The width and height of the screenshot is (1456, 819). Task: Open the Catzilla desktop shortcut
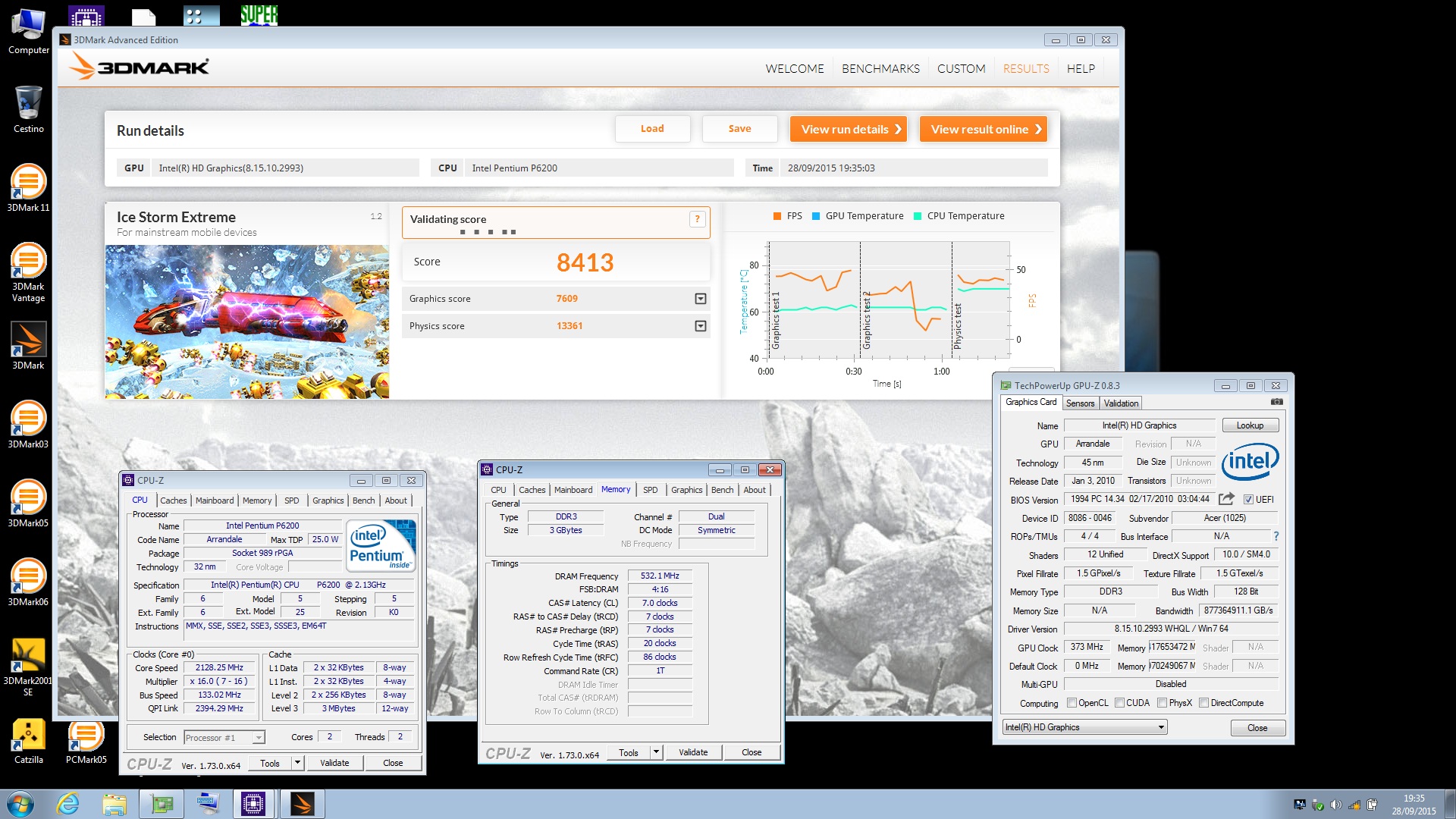[28, 740]
